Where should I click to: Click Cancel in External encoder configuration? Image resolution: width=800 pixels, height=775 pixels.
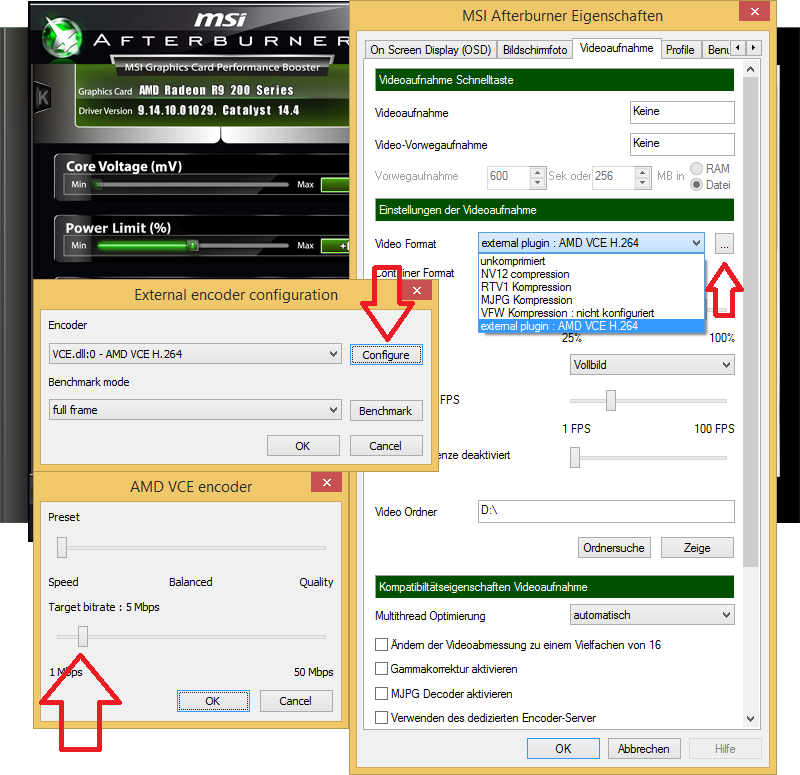[x=386, y=445]
